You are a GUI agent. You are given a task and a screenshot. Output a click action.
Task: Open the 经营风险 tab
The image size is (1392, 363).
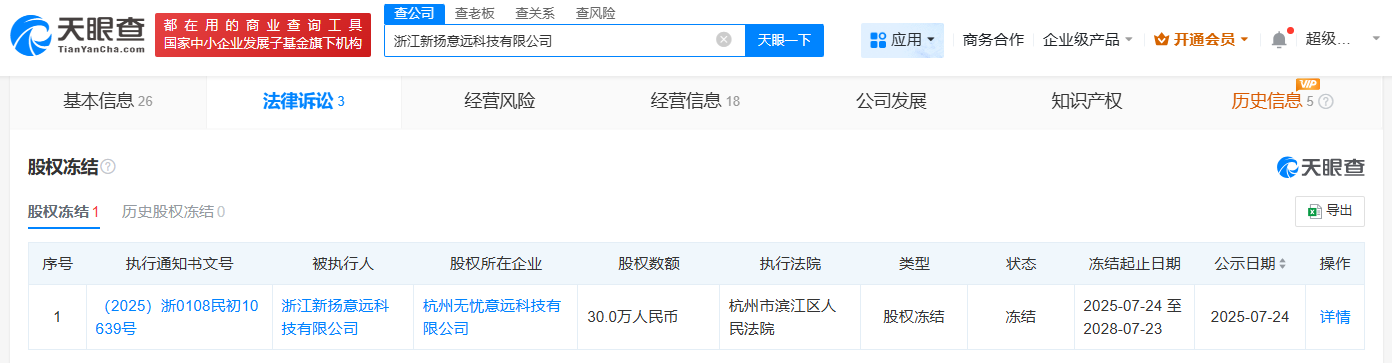[499, 101]
